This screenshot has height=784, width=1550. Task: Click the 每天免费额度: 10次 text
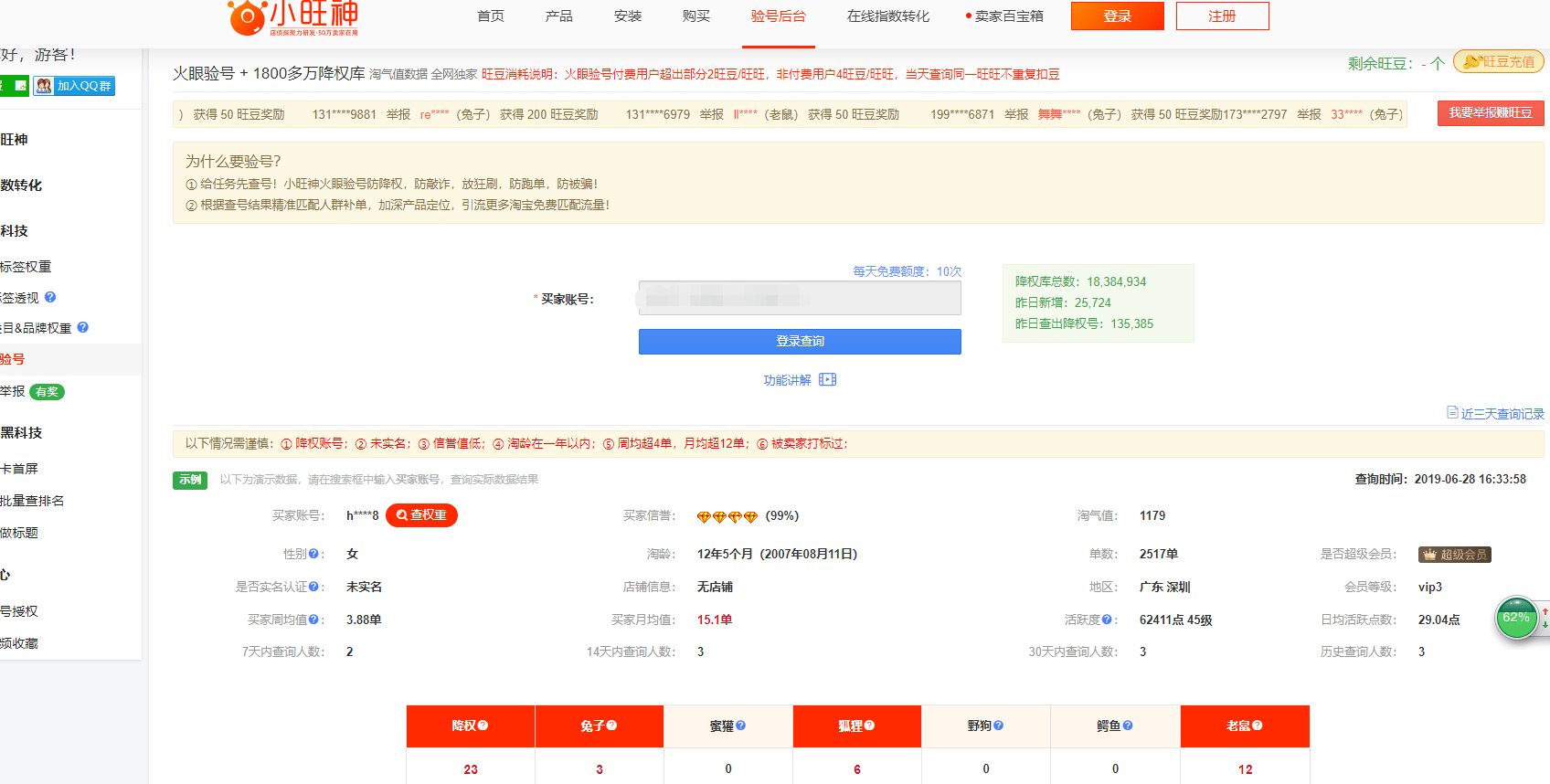(x=907, y=271)
